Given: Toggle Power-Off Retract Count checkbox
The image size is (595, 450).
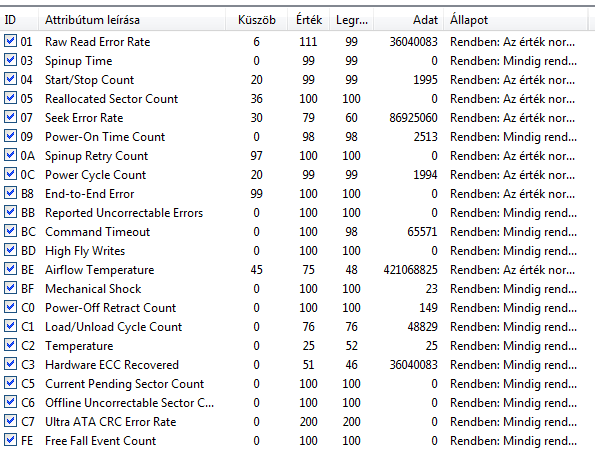Looking at the screenshot, I should click(10, 307).
